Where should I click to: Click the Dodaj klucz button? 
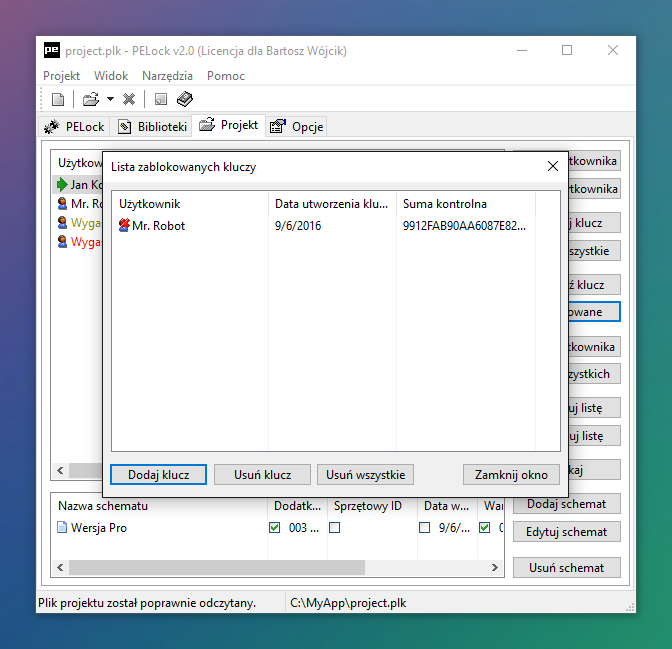pos(159,475)
